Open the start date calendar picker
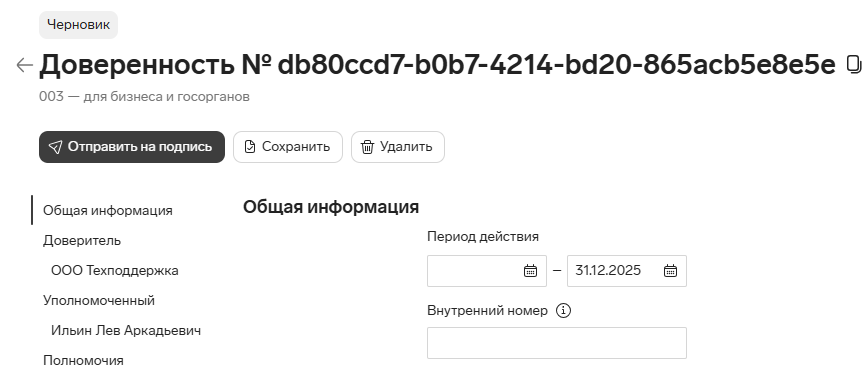Viewport: 867px width, 373px height. pos(530,271)
